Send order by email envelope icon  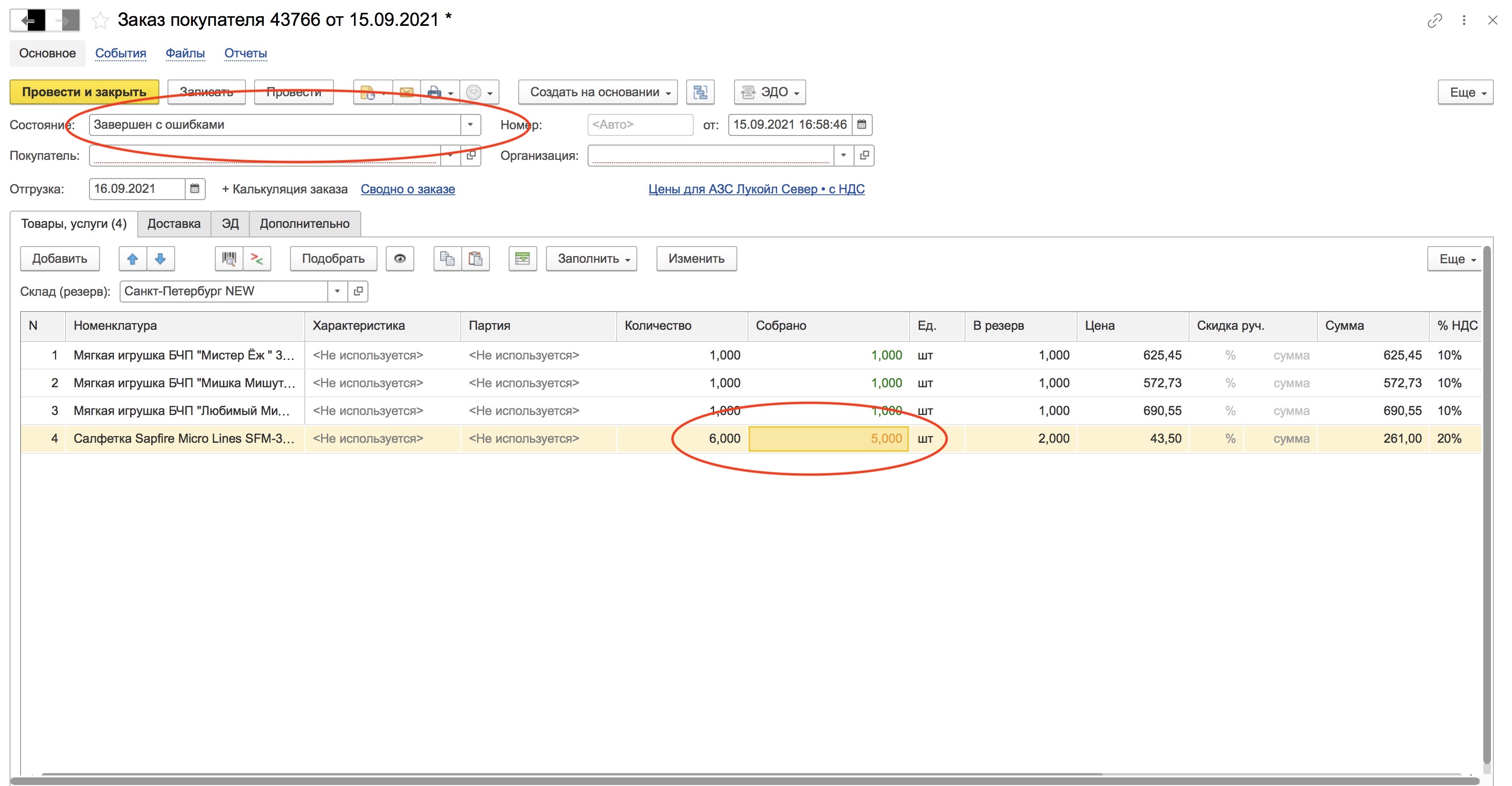[x=406, y=92]
